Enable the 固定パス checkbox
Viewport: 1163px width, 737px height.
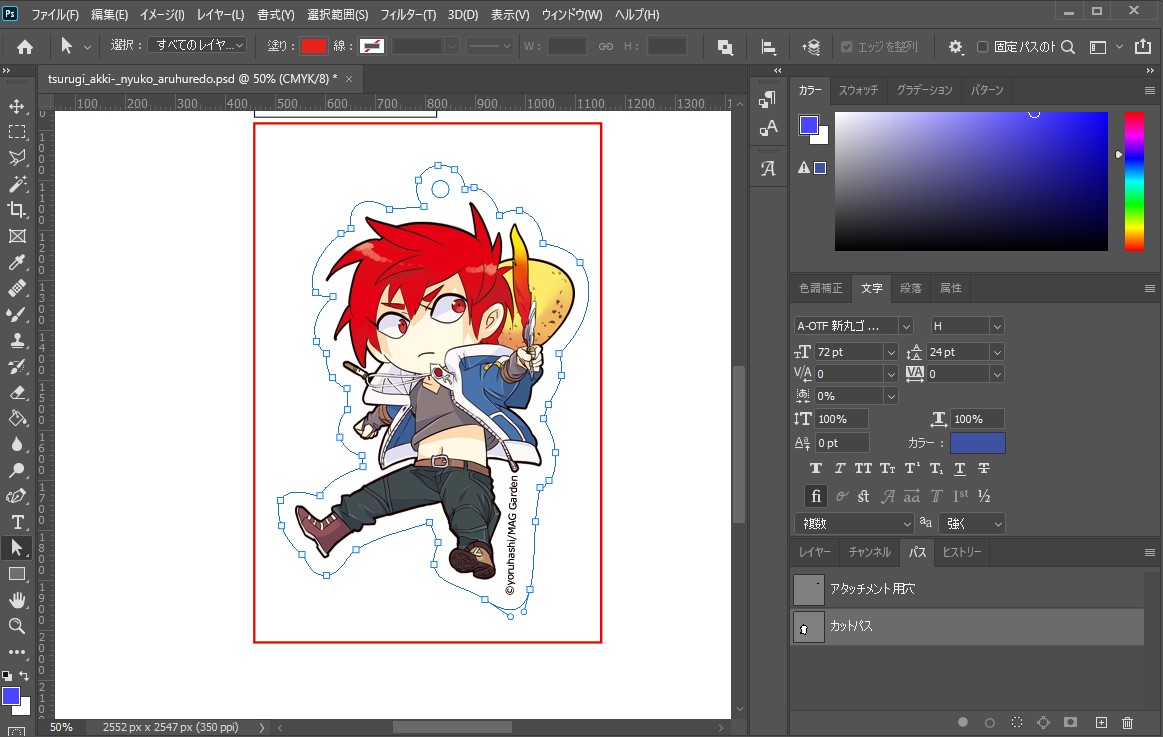pos(983,47)
